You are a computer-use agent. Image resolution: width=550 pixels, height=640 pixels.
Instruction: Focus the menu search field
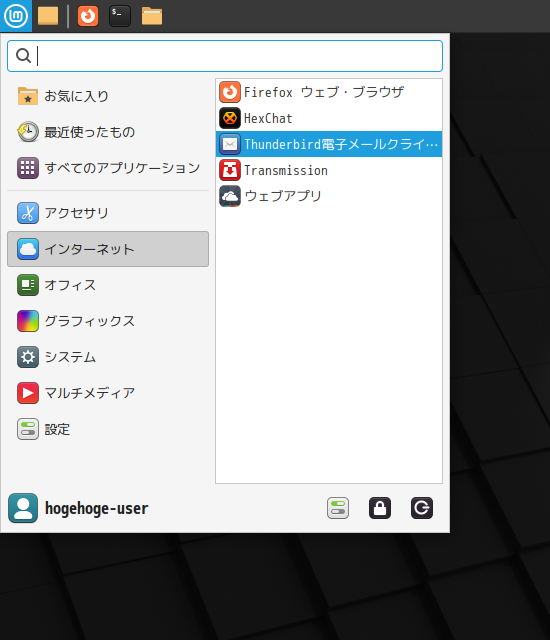point(225,56)
